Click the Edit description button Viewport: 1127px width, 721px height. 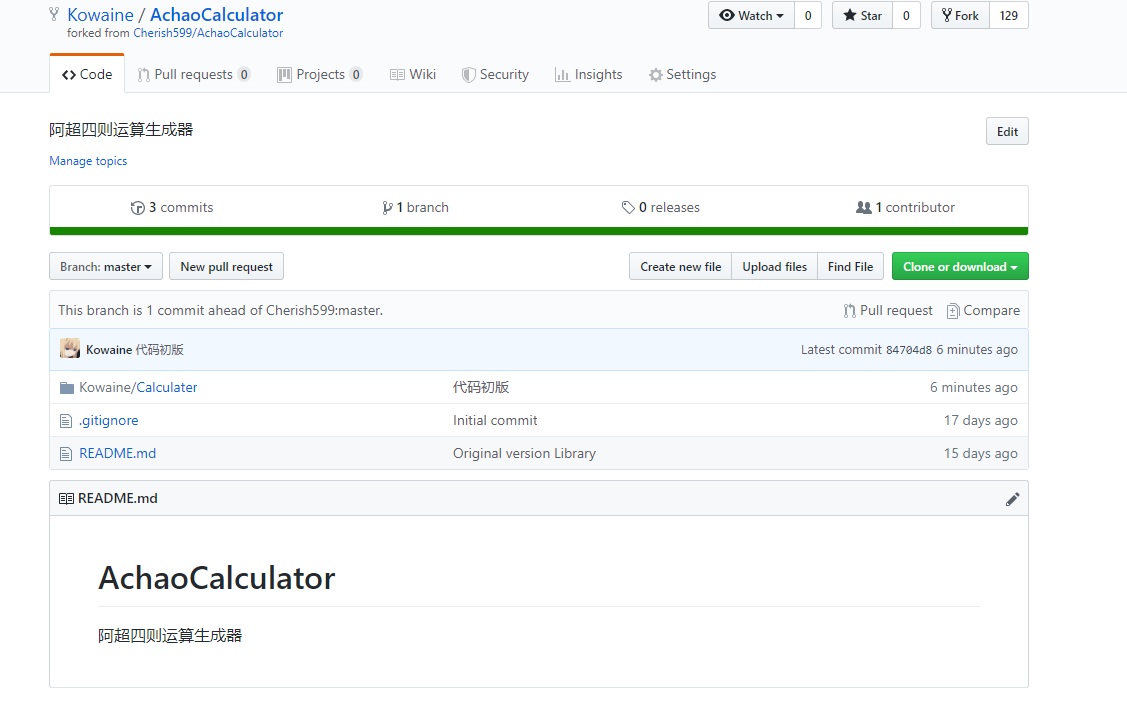[x=1007, y=132]
